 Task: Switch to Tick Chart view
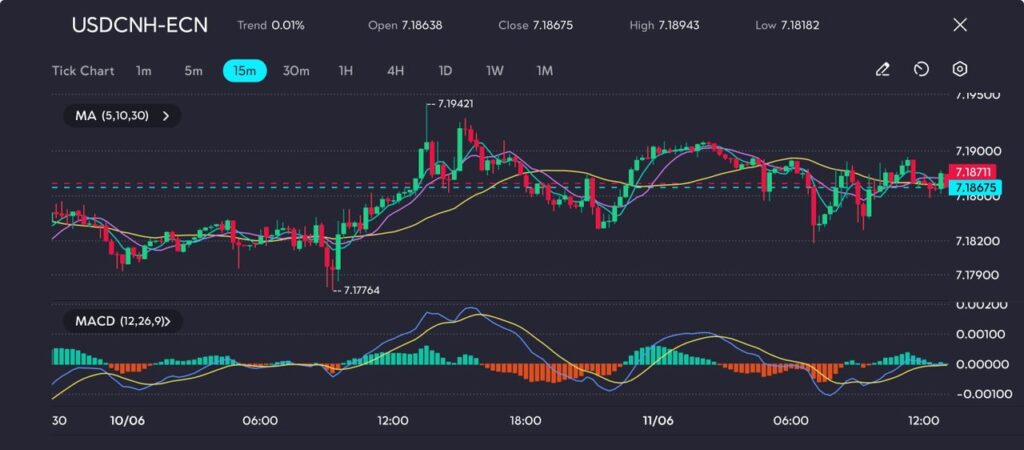83,71
